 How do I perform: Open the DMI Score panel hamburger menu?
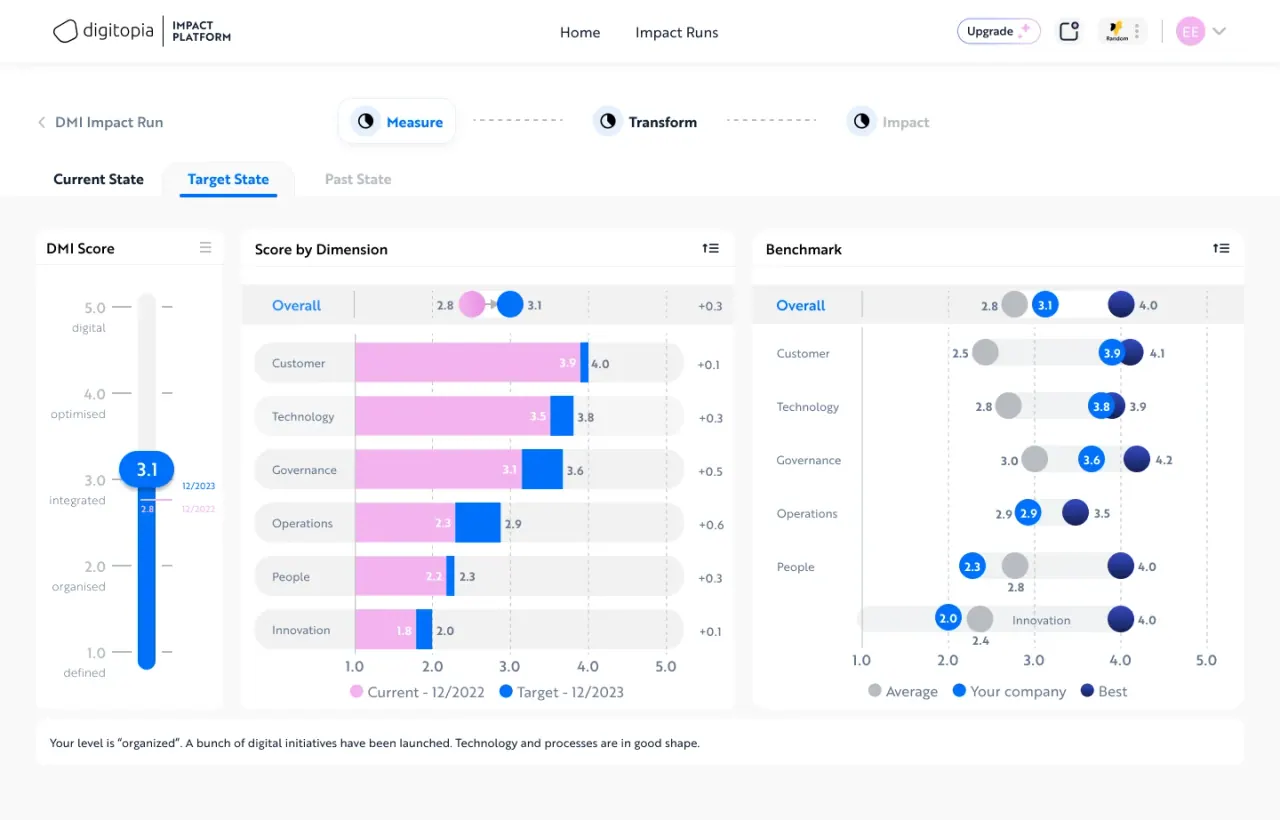205,248
